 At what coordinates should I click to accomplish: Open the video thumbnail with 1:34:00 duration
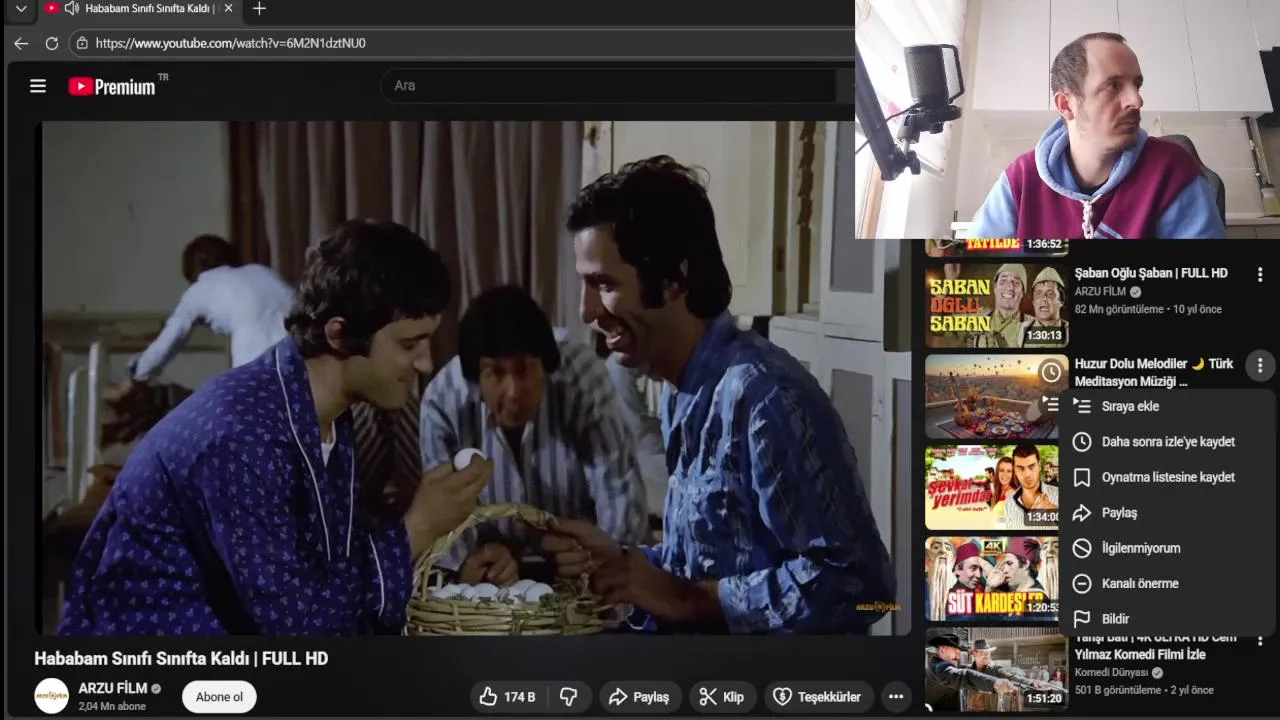click(990, 487)
